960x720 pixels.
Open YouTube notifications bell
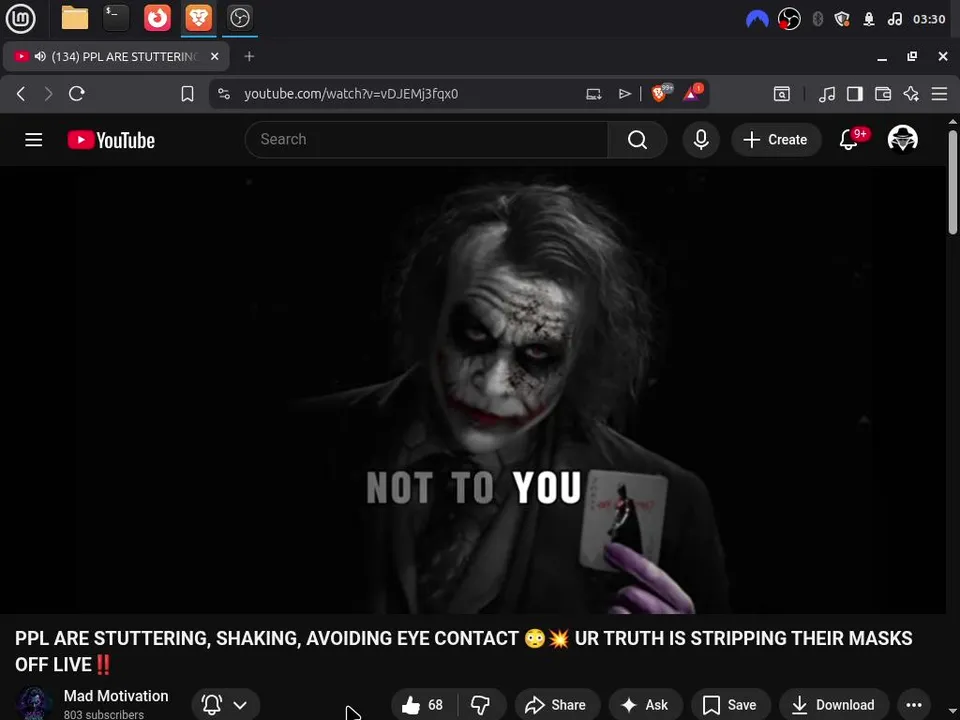coord(849,140)
